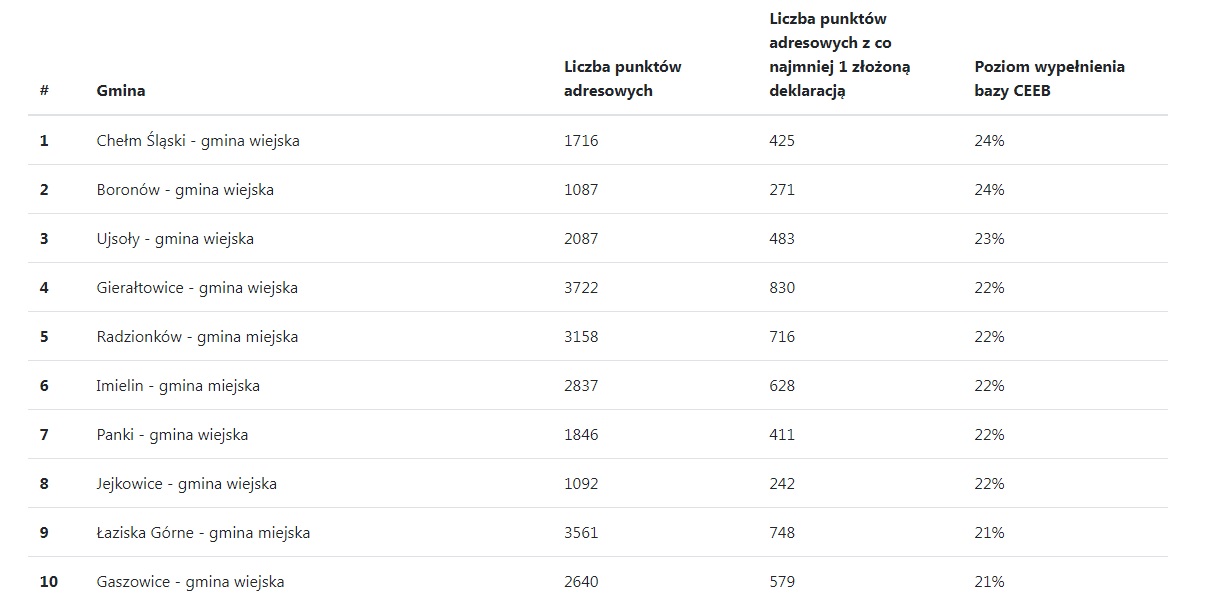Click the 23% fill level for Ujsoły
1217x603 pixels.
[989, 239]
